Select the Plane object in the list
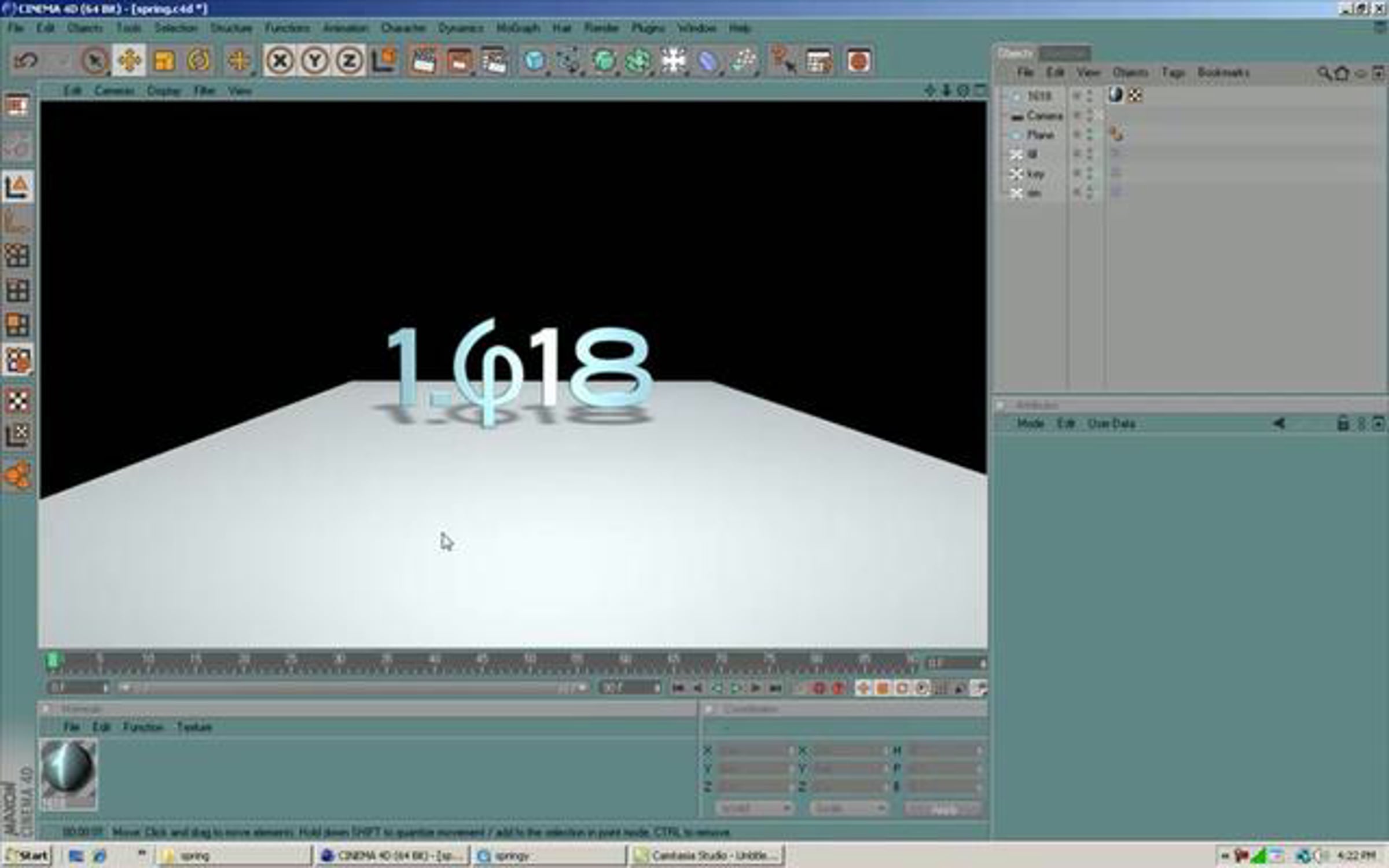Image resolution: width=1389 pixels, height=868 pixels. click(1040, 135)
